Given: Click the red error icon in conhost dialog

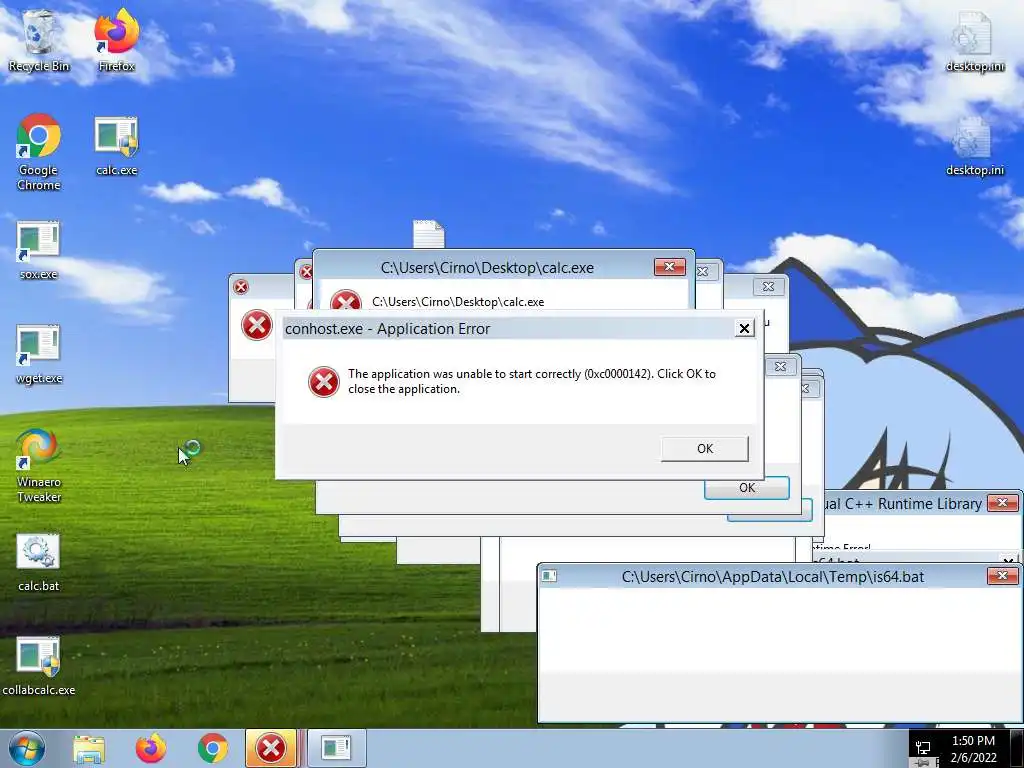Looking at the screenshot, I should (x=324, y=382).
